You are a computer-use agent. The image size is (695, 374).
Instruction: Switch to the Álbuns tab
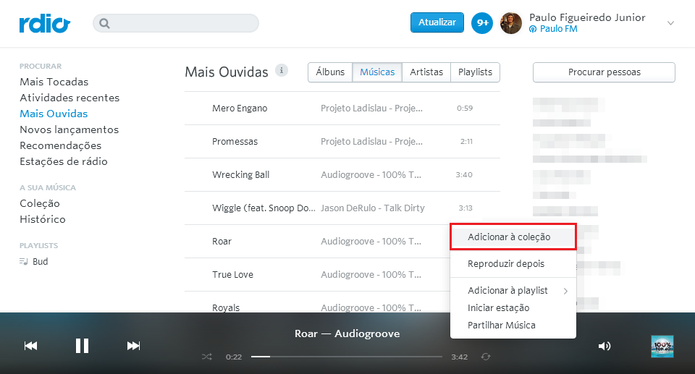point(330,72)
